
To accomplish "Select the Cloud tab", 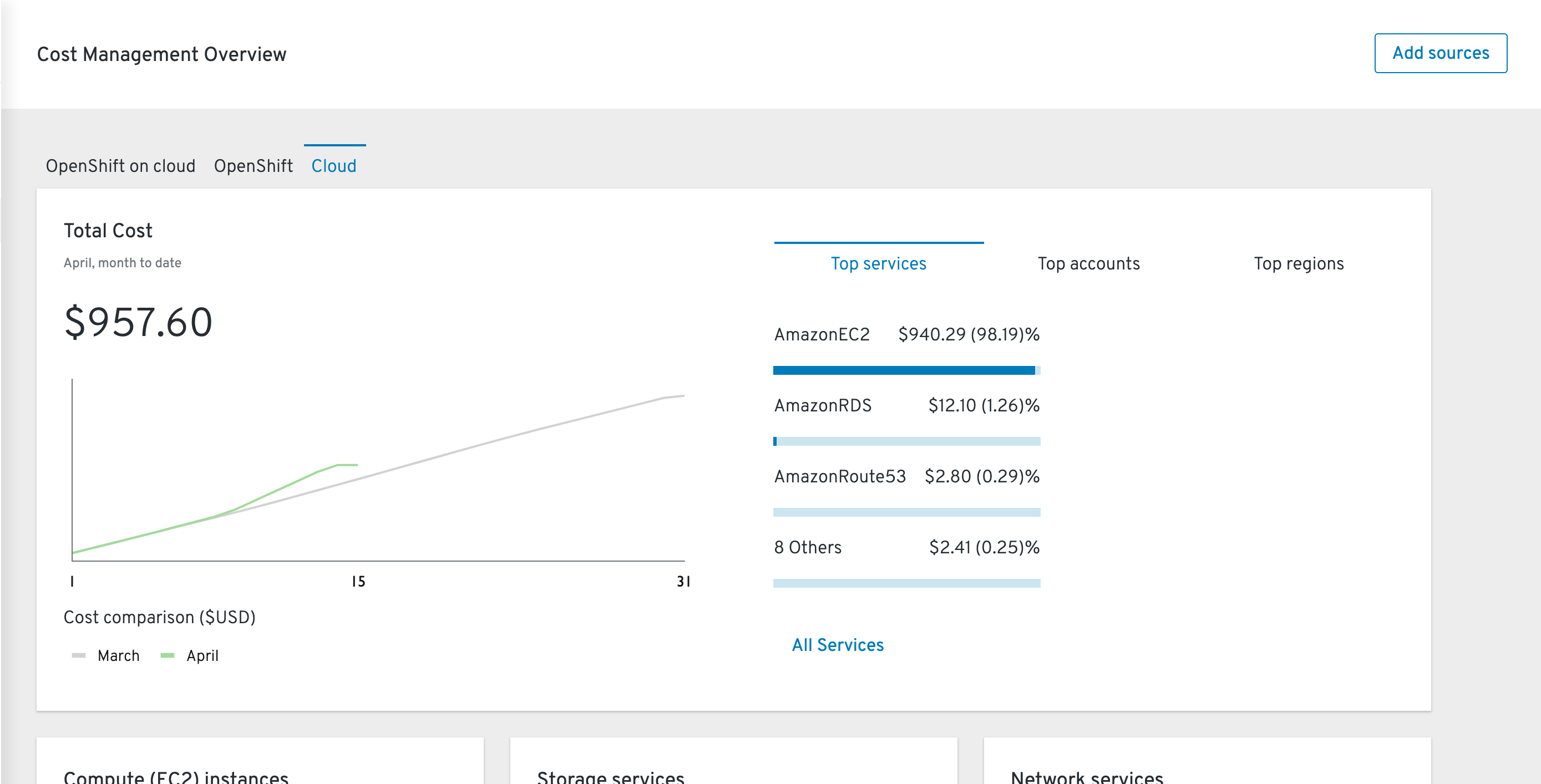I will pyautogui.click(x=334, y=166).
